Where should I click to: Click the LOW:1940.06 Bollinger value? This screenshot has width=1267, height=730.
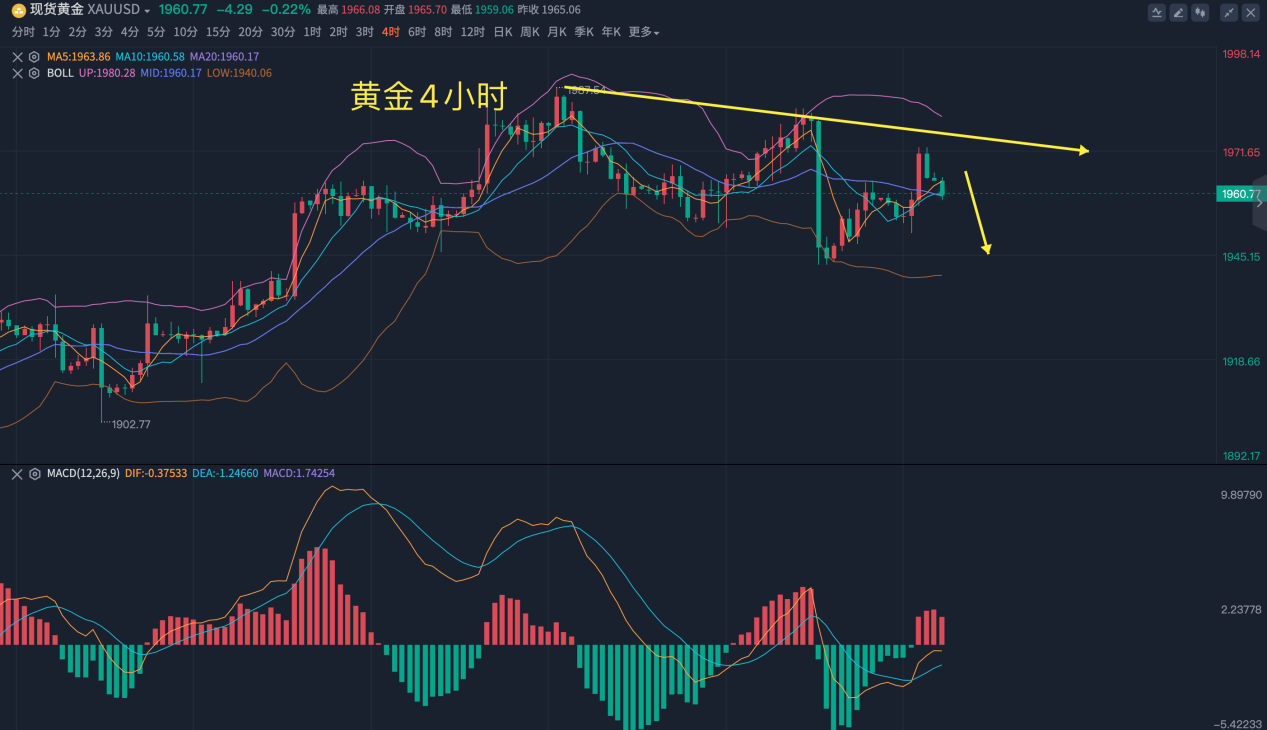pyautogui.click(x=239, y=73)
